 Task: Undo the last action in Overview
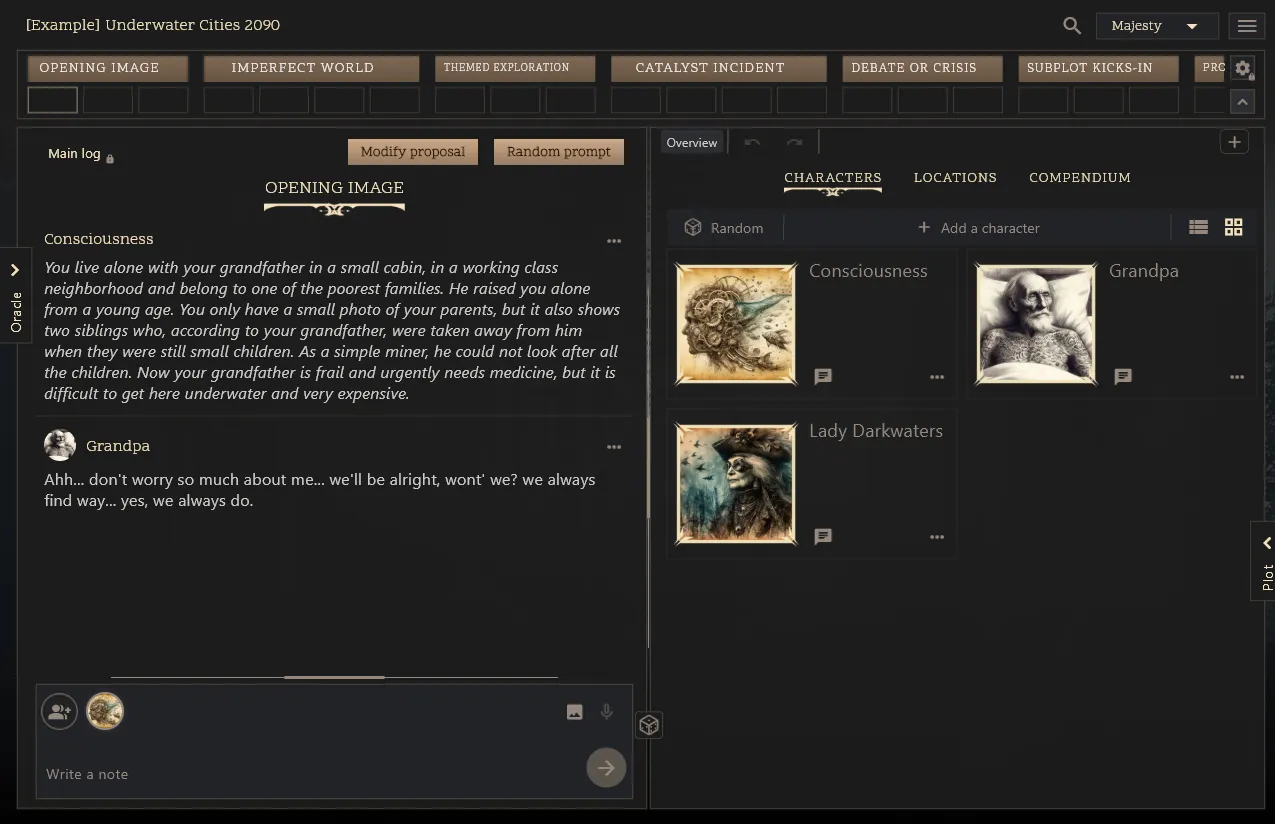tap(752, 143)
